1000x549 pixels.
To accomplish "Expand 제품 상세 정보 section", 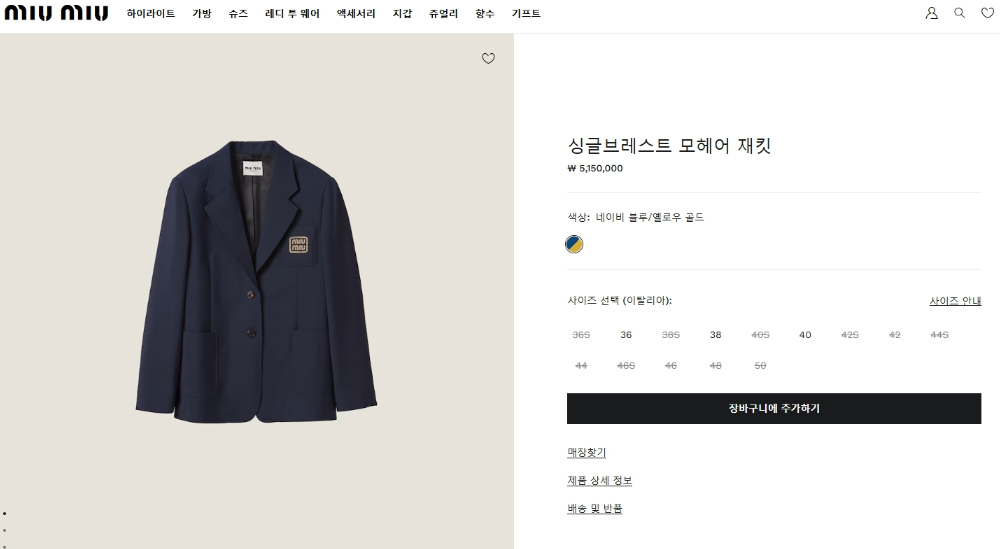I will pos(599,481).
